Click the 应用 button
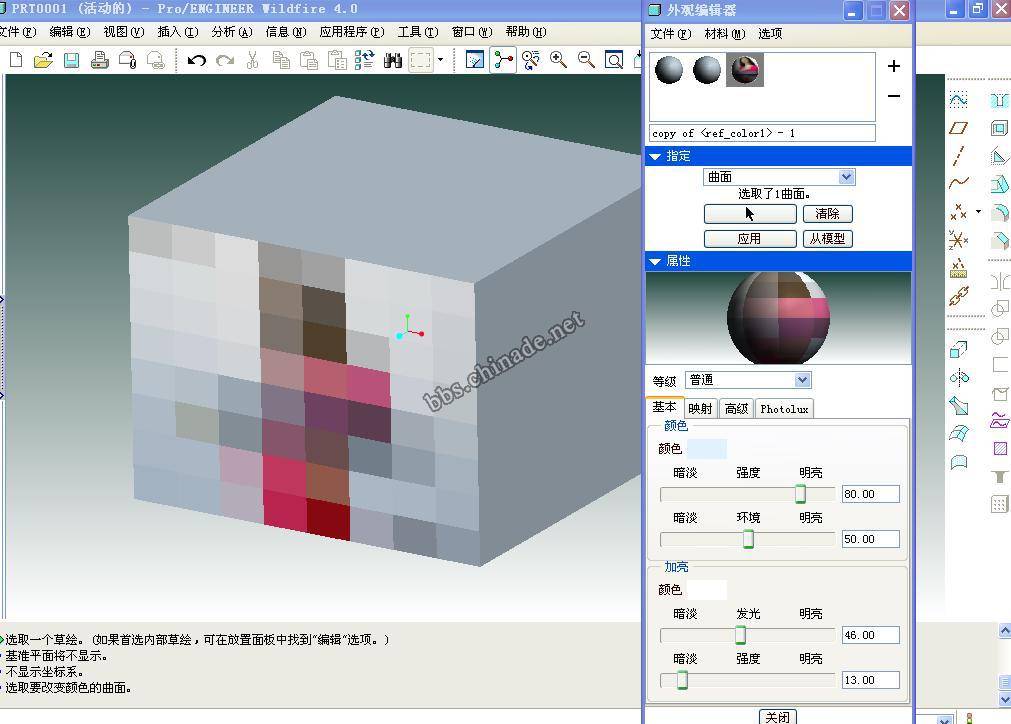 point(749,239)
